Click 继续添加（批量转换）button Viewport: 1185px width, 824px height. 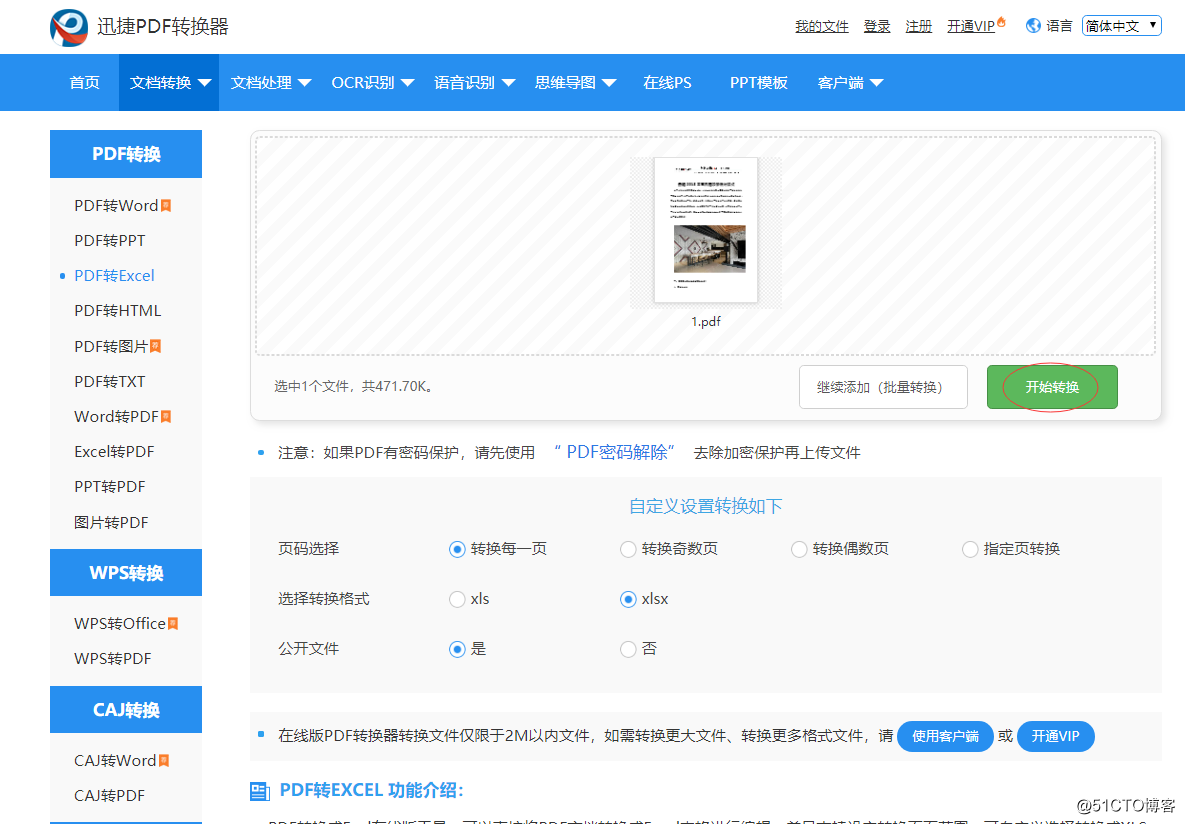[883, 387]
